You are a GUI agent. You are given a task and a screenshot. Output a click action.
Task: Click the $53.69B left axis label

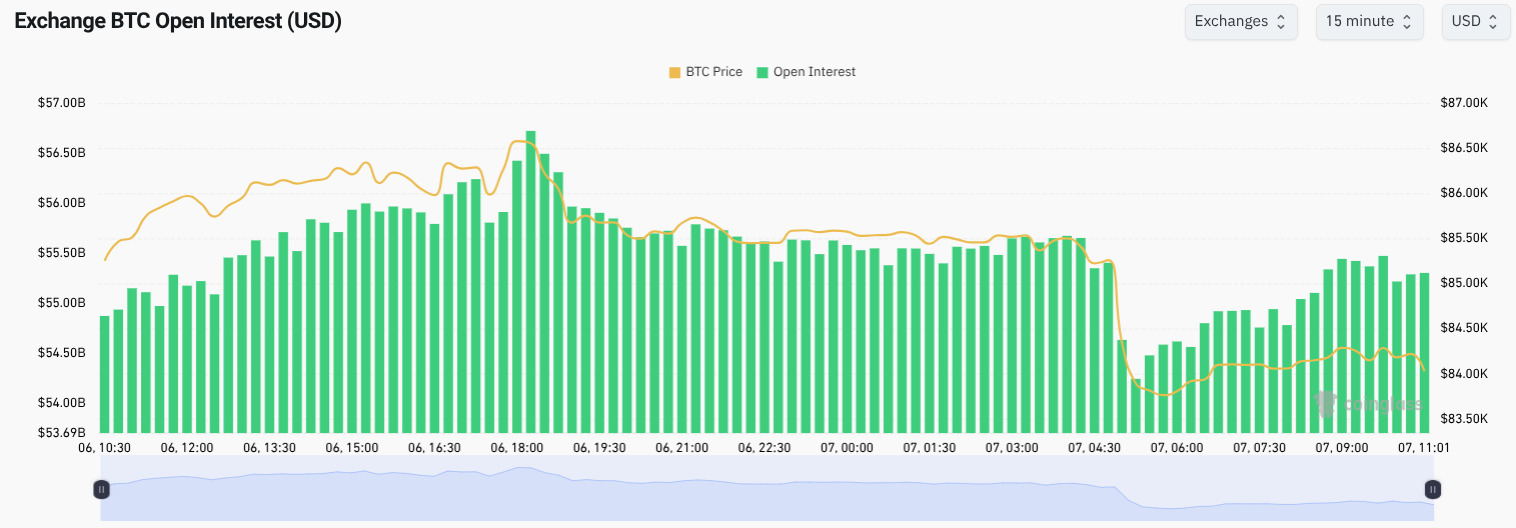[x=61, y=433]
